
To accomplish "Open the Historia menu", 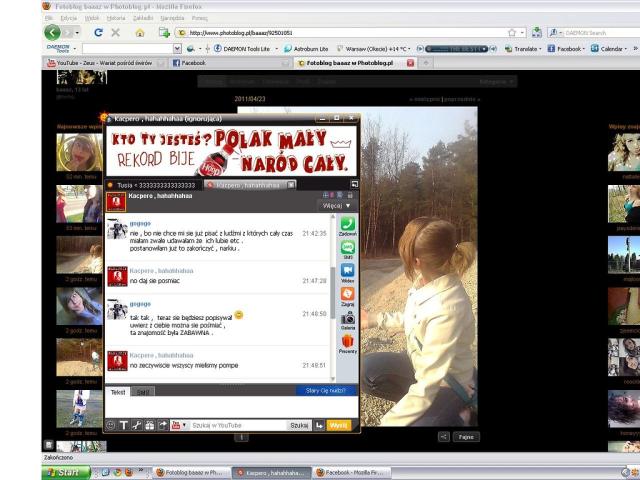I will point(116,18).
